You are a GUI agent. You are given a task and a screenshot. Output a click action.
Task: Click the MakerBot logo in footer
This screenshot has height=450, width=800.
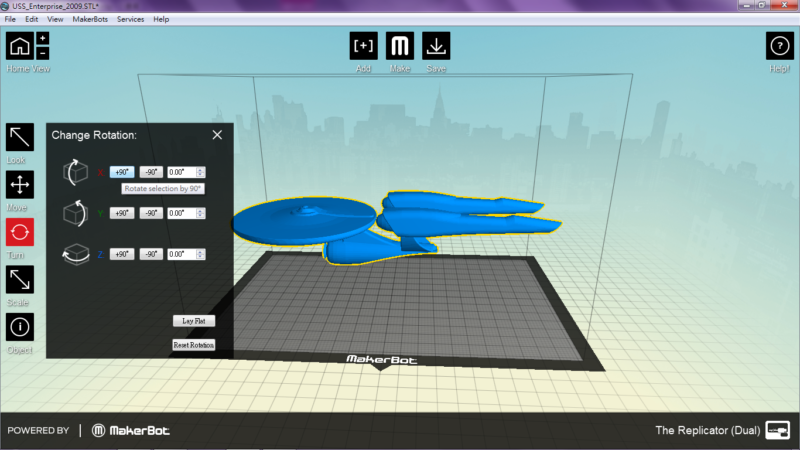tap(131, 431)
